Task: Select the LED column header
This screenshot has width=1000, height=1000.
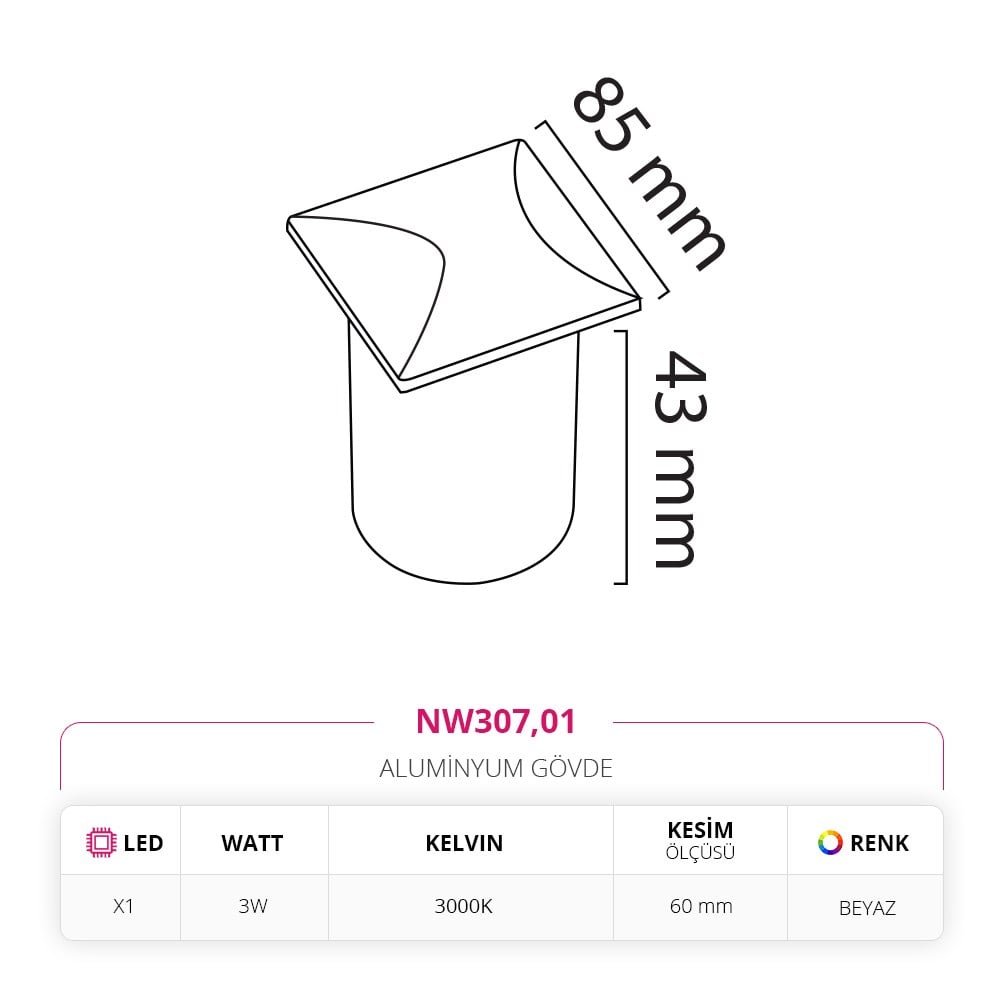Action: [124, 842]
